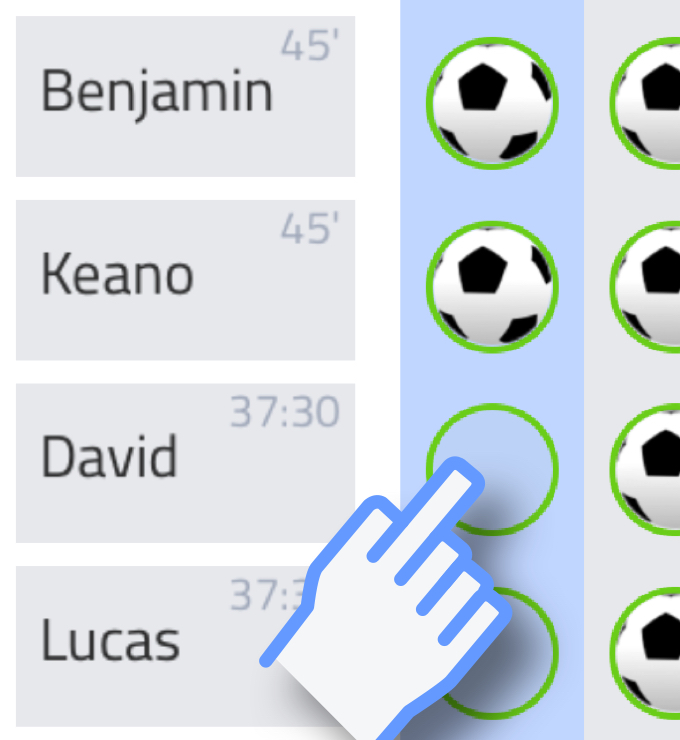
Task: Toggle Benjamin's soccer ball in the blue column
Action: coord(492,103)
